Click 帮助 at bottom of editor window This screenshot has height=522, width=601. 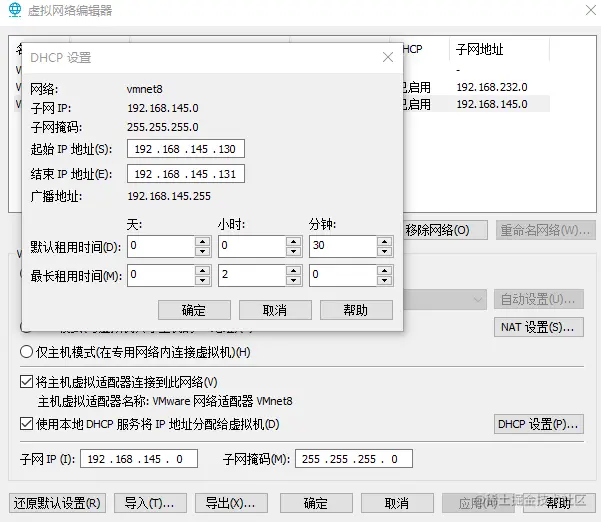559,503
